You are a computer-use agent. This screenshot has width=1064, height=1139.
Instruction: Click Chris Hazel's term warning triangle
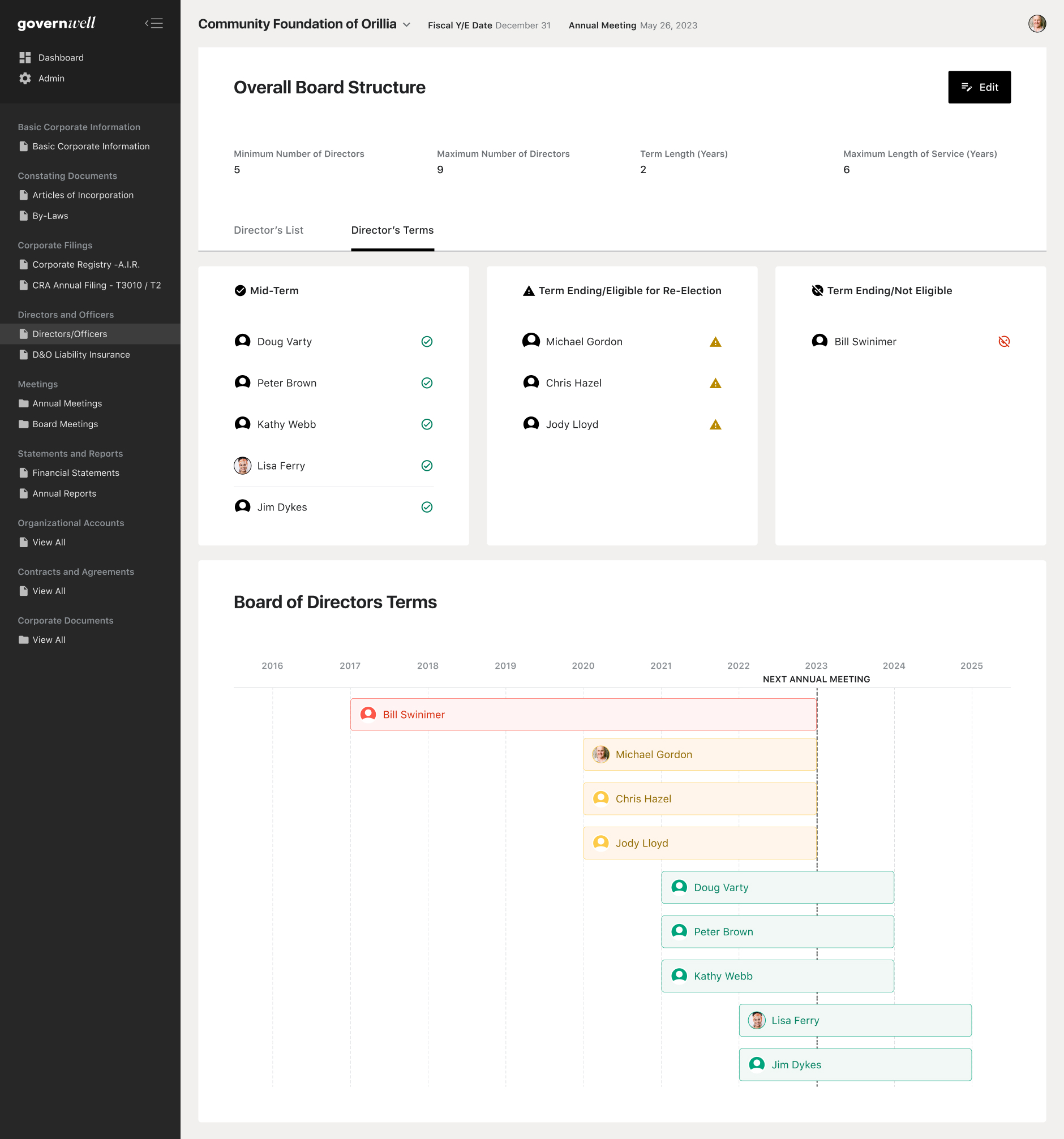[x=715, y=383]
